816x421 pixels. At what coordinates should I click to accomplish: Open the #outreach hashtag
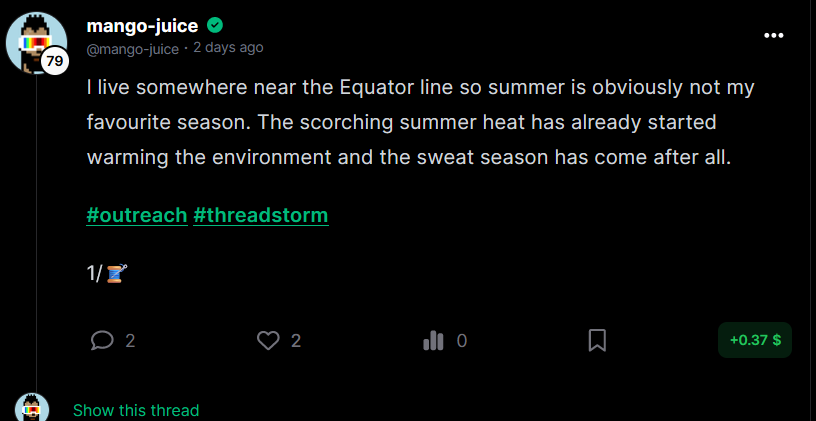pyautogui.click(x=136, y=215)
